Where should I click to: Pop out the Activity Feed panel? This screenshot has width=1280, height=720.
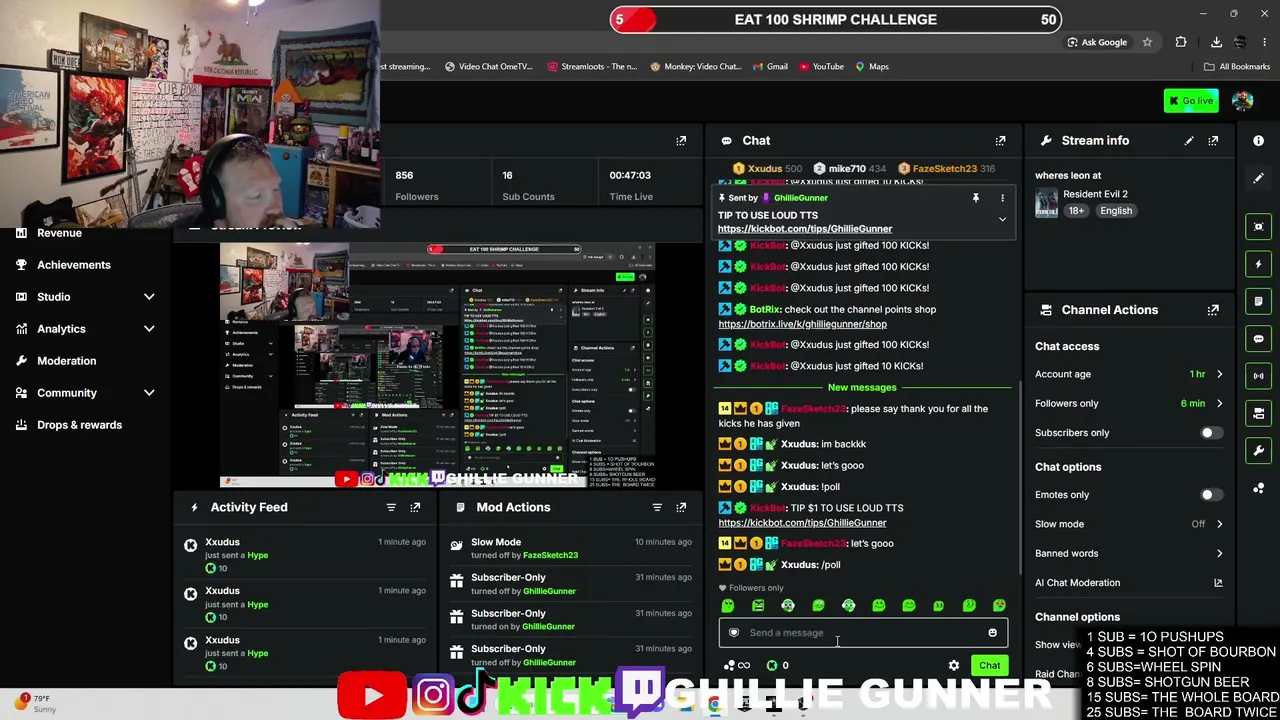[415, 507]
